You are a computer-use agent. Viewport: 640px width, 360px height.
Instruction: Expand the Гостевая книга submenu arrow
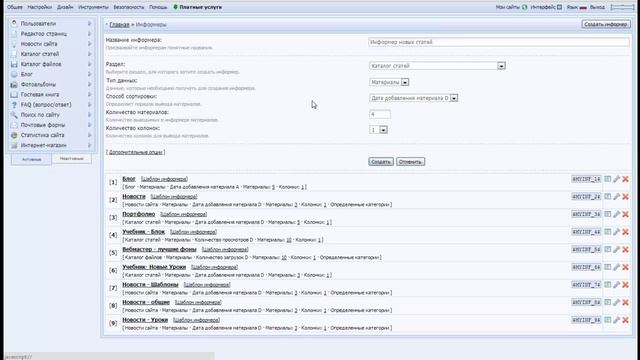89,95
